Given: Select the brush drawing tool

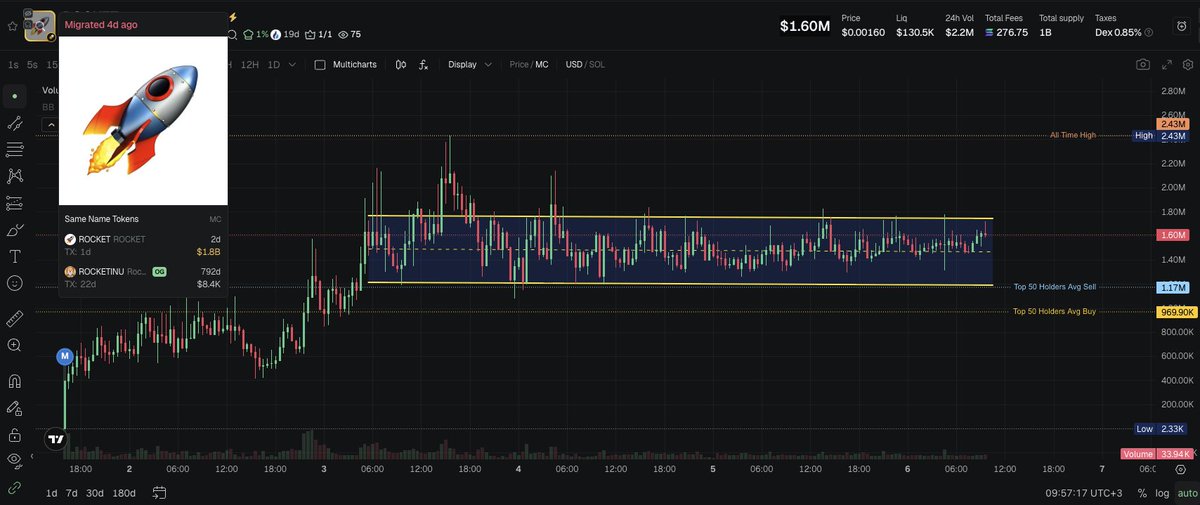Looking at the screenshot, I should click(x=14, y=230).
